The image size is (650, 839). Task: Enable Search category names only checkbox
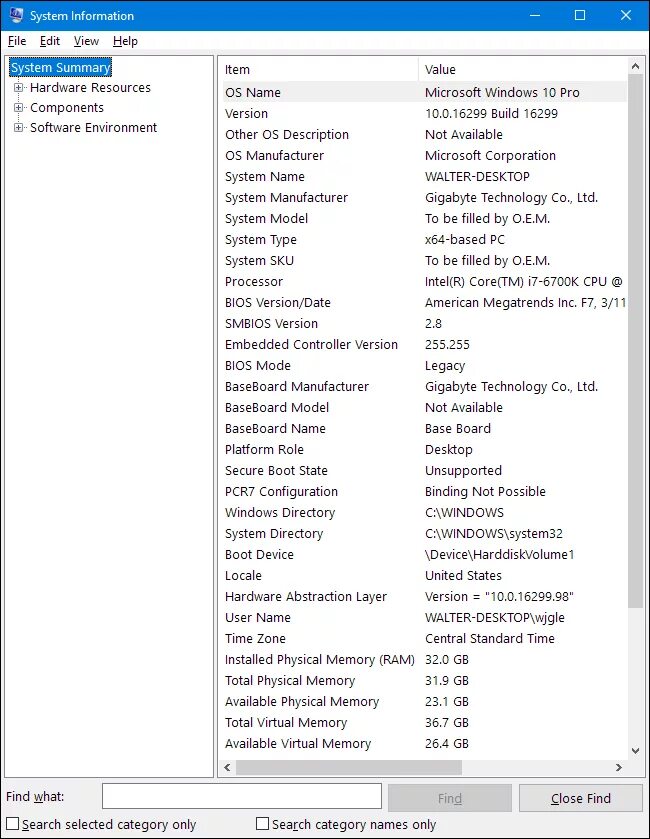coord(262,823)
